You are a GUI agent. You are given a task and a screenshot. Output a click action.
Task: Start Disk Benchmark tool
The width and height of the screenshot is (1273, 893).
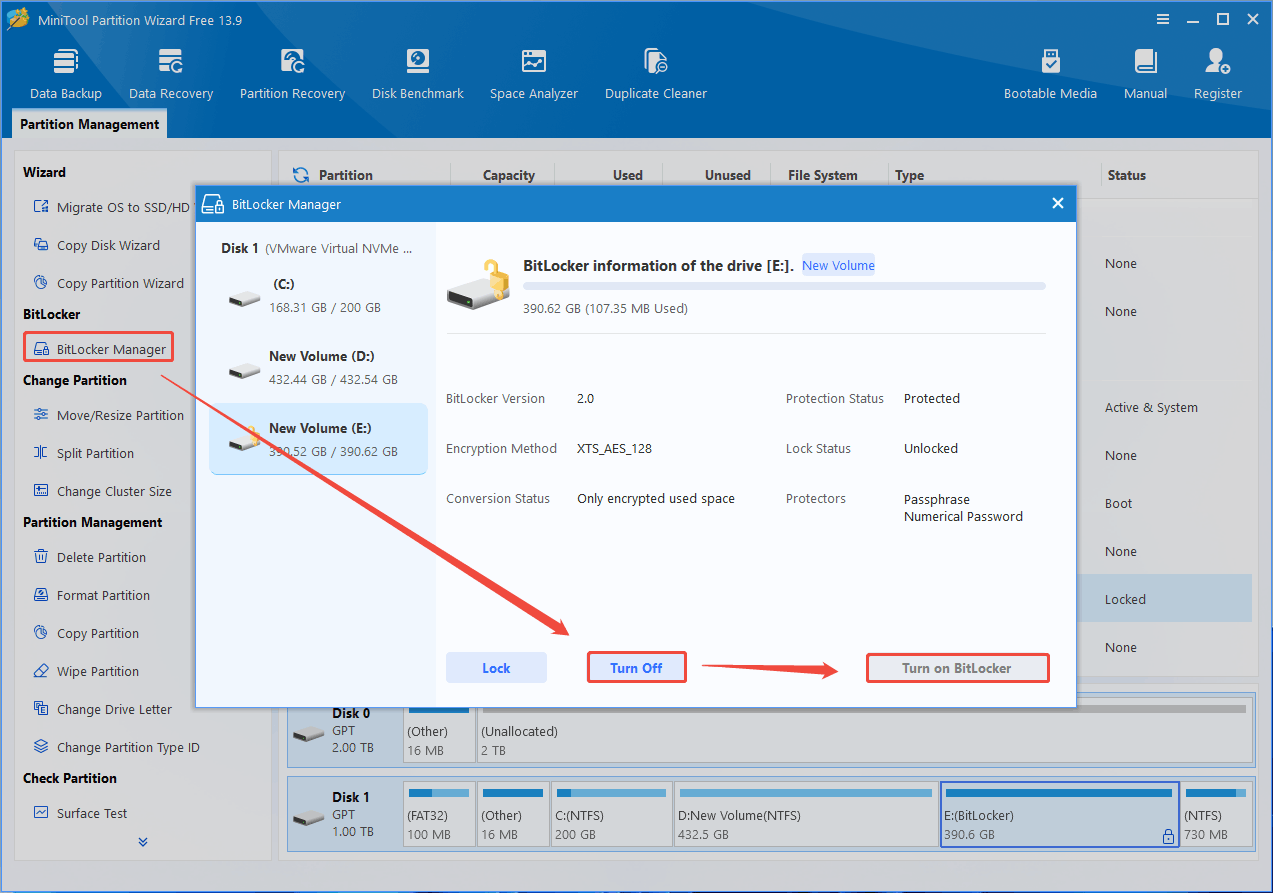point(418,74)
